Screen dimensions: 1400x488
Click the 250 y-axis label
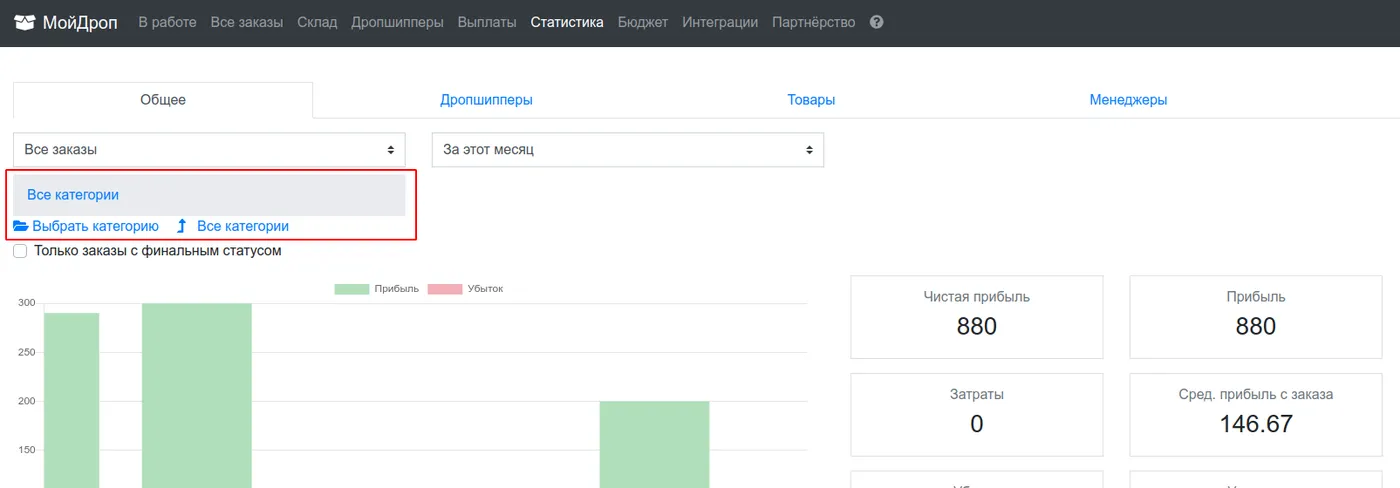point(26,352)
